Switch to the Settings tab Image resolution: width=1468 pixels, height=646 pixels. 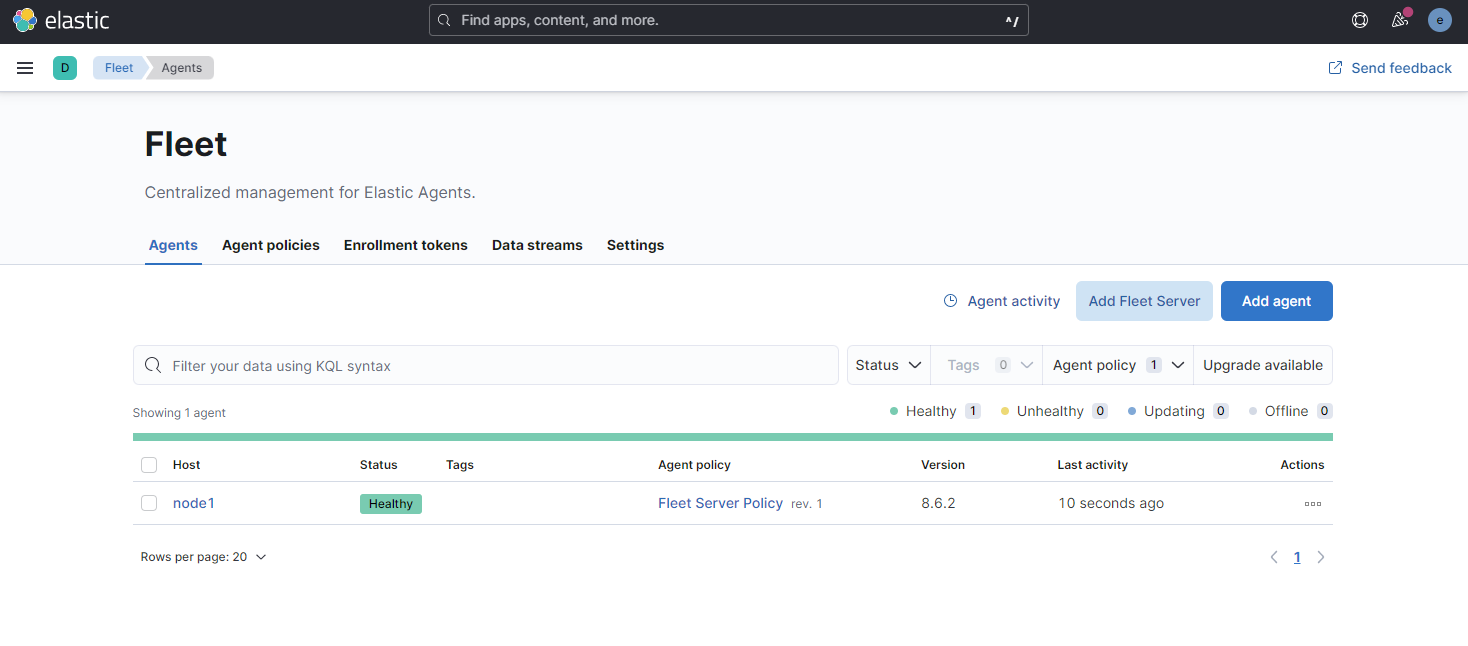click(x=635, y=245)
